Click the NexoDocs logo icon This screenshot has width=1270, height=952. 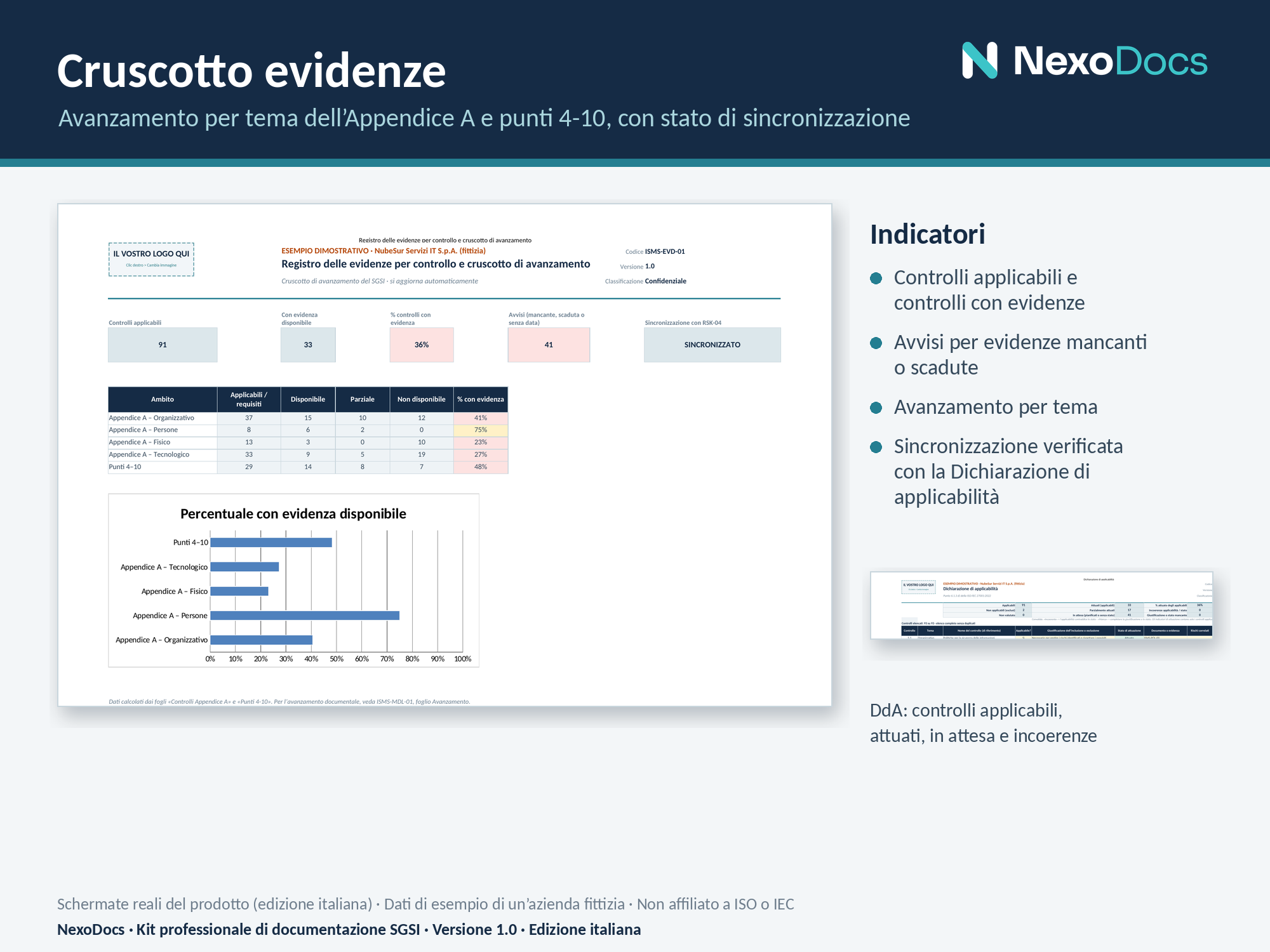980,60
